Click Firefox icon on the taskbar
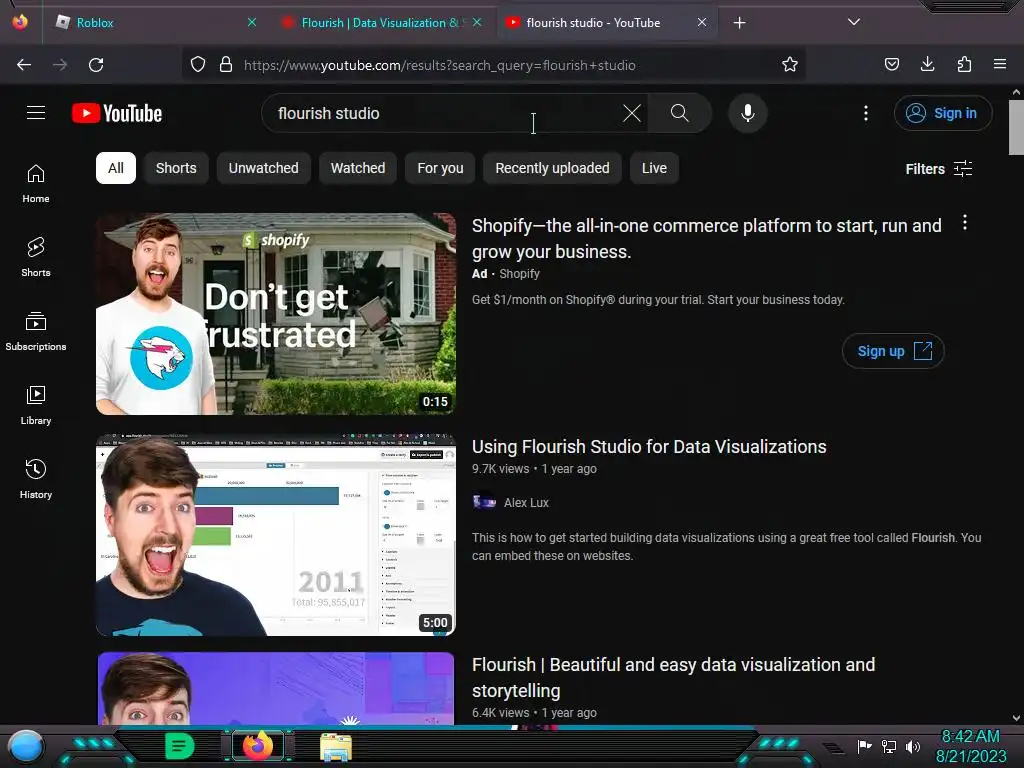Screen dimensions: 1024x768 point(258,746)
